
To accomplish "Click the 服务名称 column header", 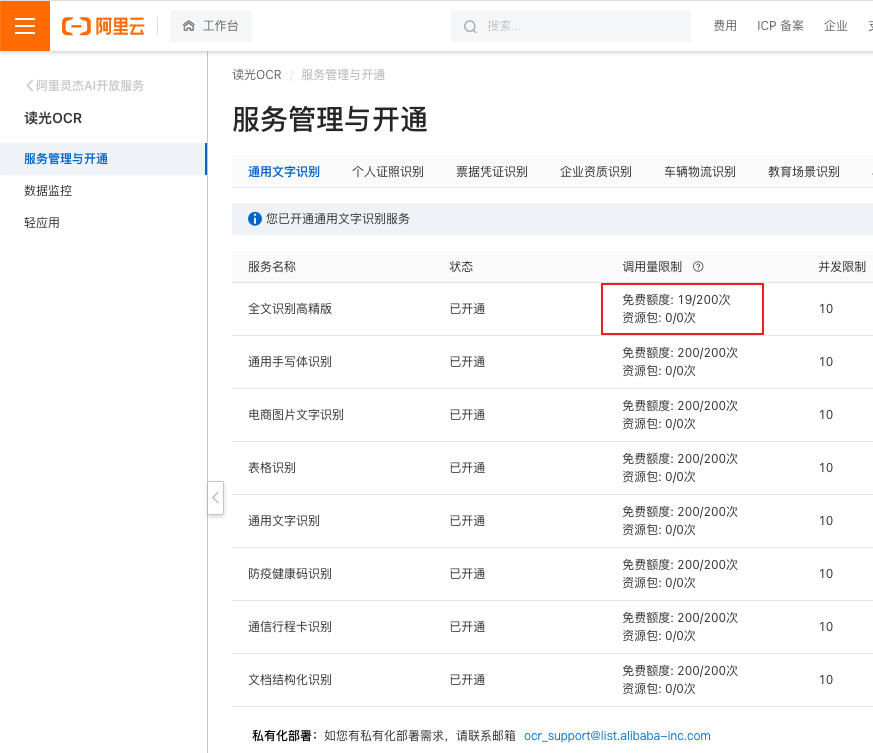I will [272, 267].
